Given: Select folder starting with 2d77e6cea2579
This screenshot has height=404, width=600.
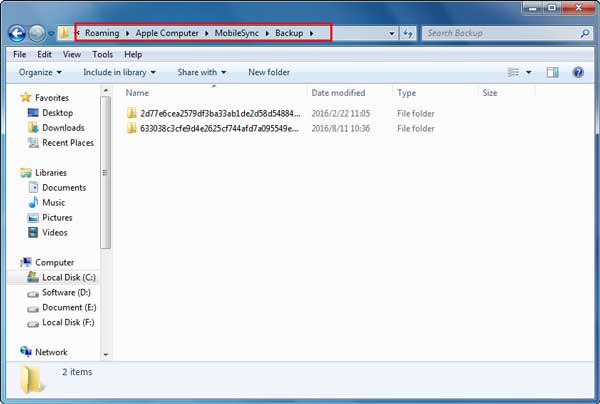Looking at the screenshot, I should pos(220,114).
